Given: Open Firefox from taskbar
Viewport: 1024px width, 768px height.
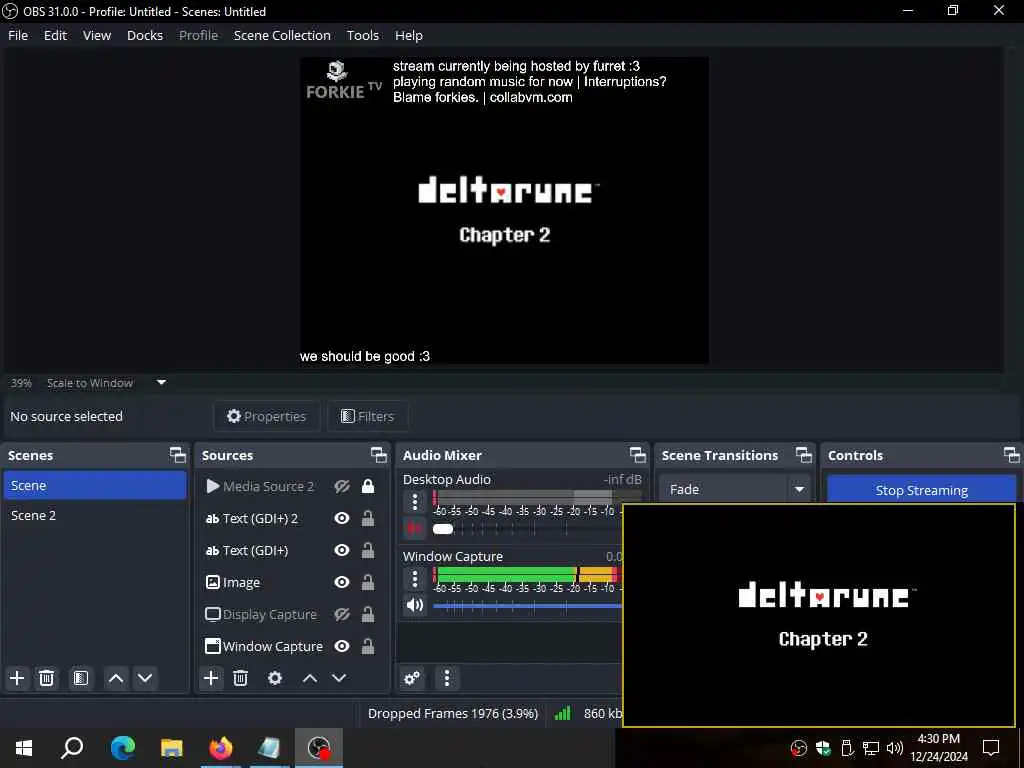Looking at the screenshot, I should click(221, 748).
